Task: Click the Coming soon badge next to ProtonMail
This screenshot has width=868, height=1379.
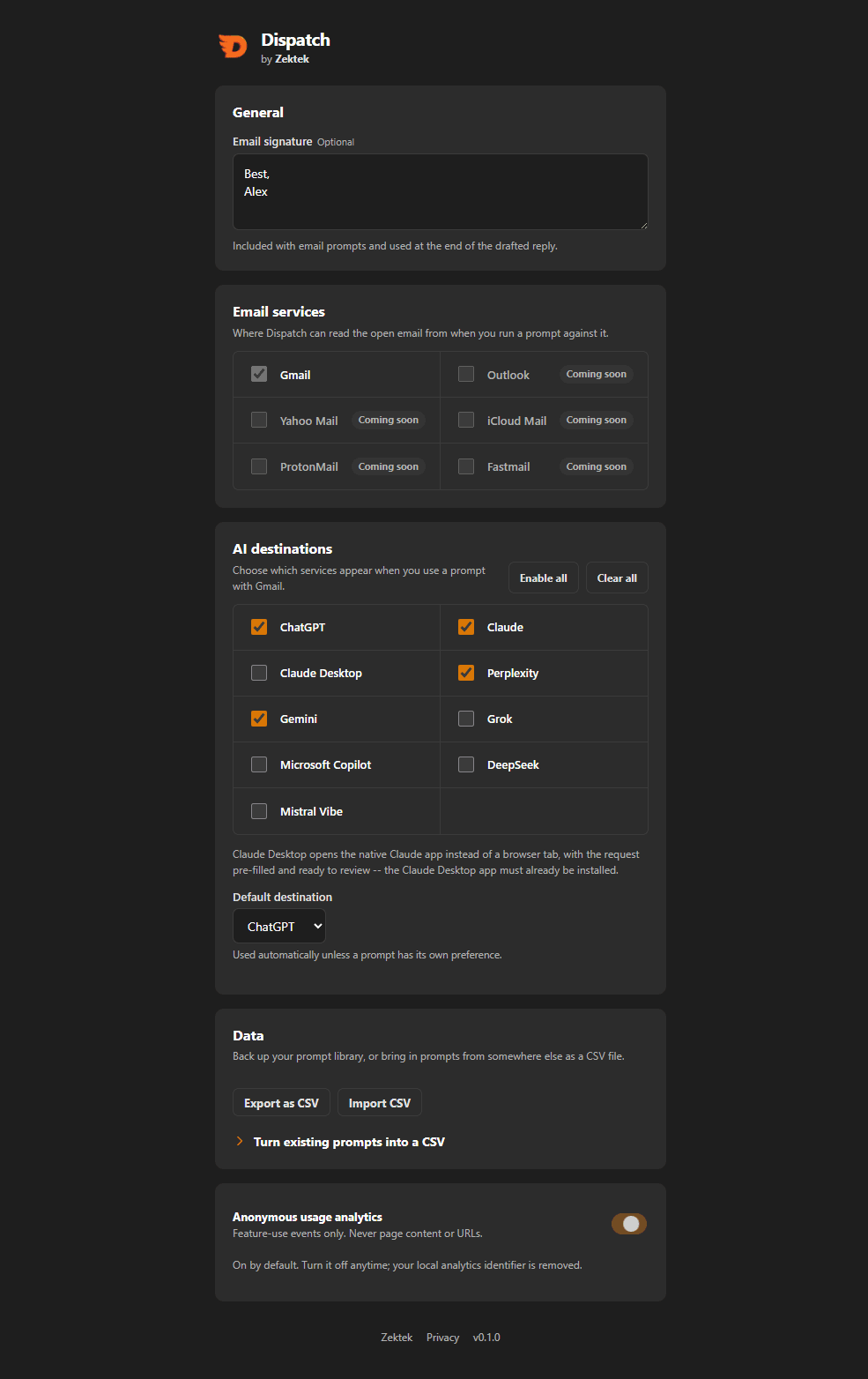Action: pyautogui.click(x=389, y=466)
